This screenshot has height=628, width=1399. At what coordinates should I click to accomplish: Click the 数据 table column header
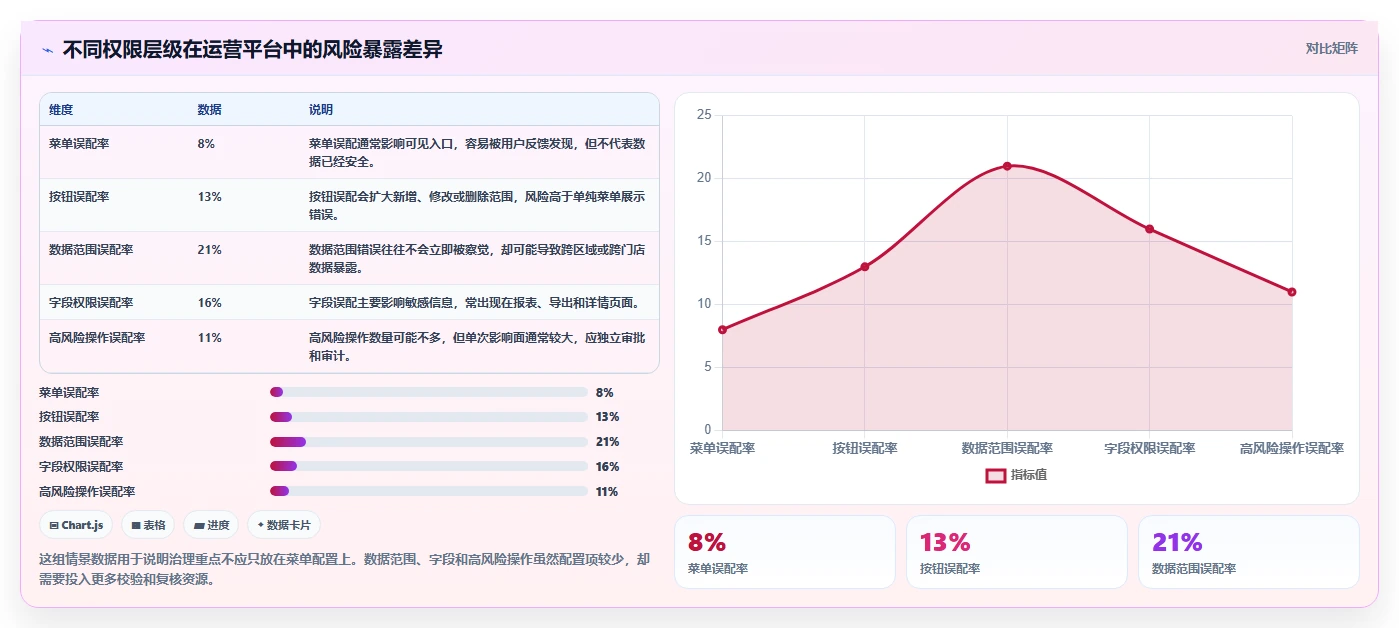click(210, 109)
